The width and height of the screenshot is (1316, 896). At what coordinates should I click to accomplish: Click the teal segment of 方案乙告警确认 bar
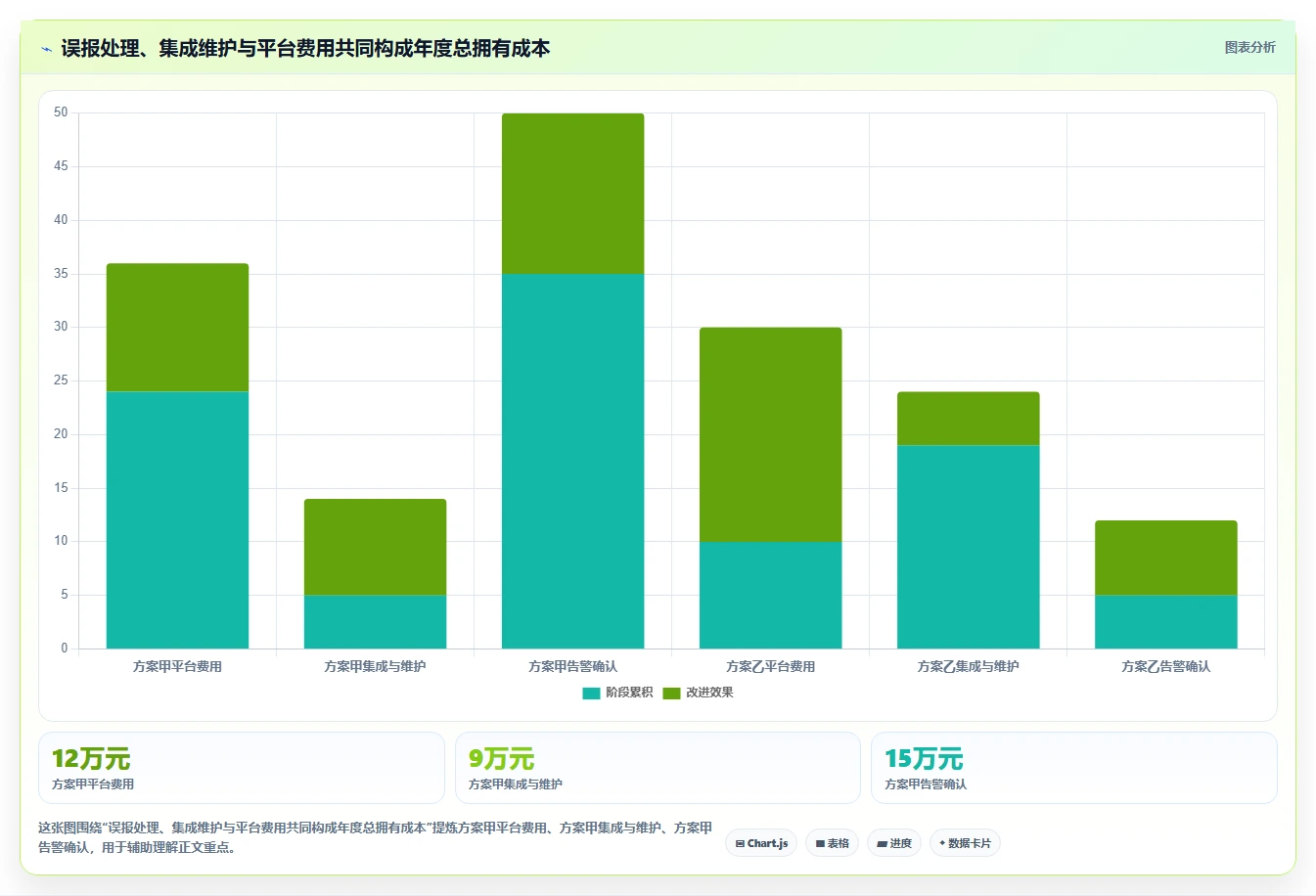[x=1165, y=621]
